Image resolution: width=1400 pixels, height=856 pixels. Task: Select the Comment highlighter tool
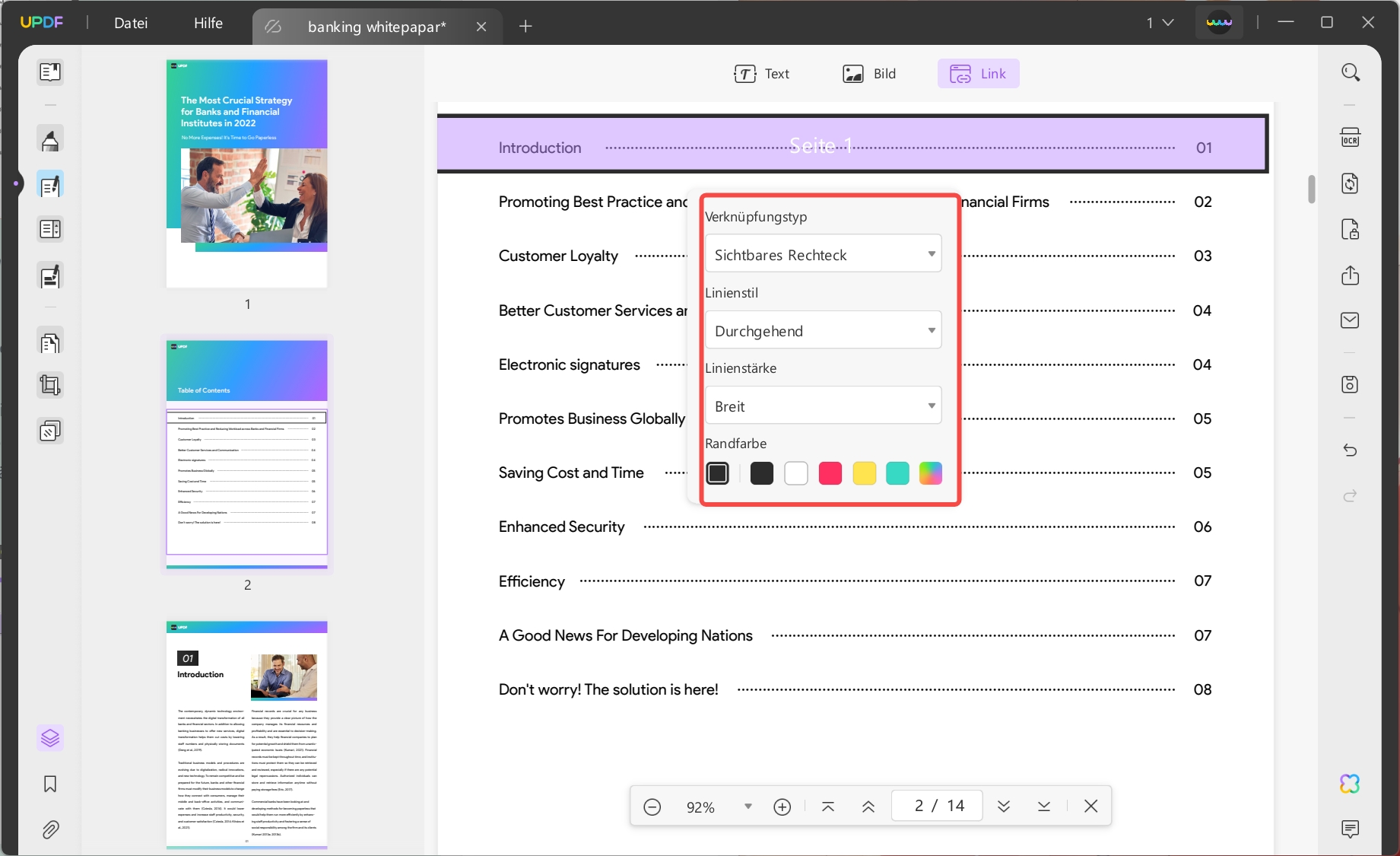pyautogui.click(x=50, y=140)
